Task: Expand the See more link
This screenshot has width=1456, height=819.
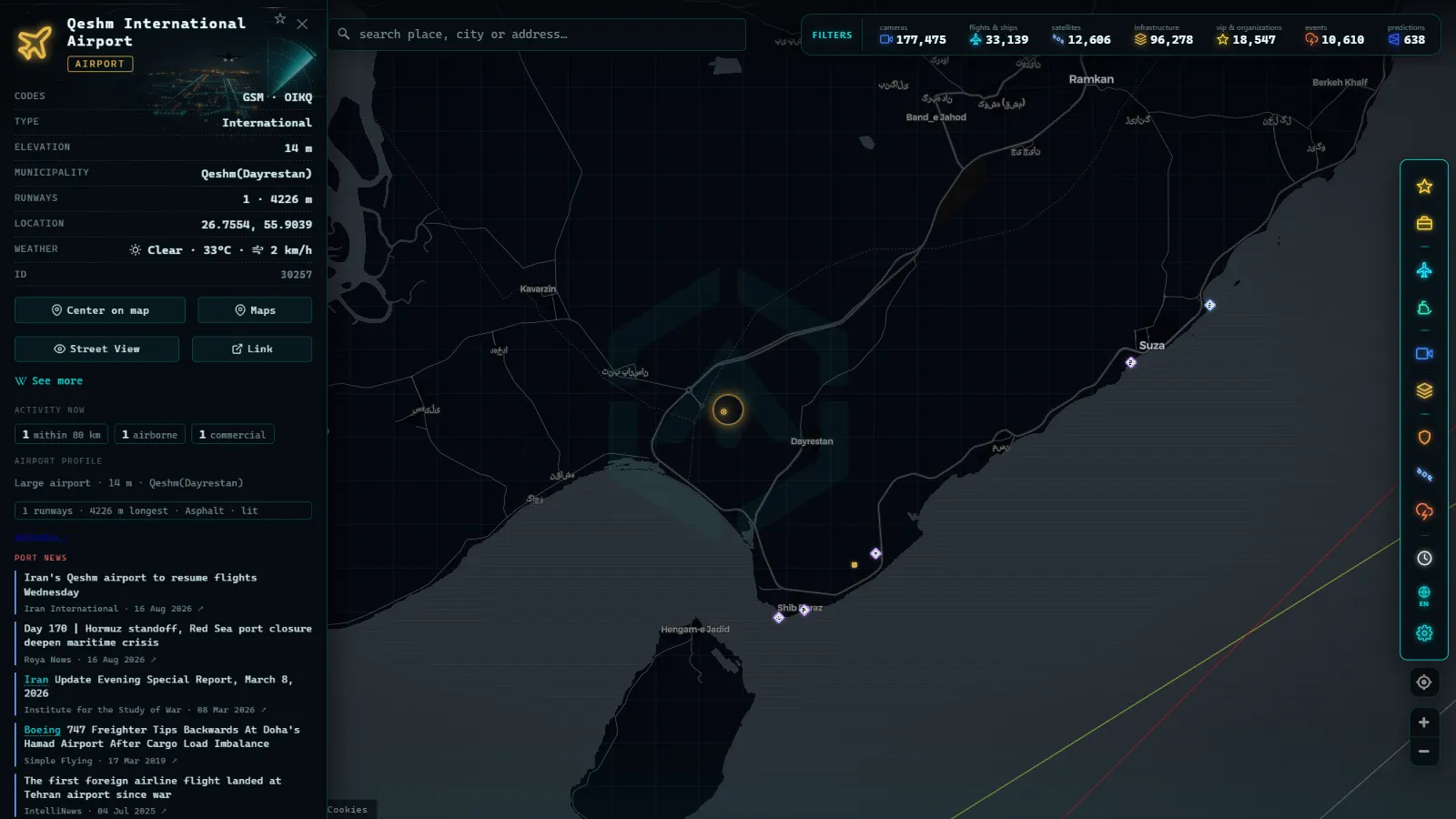Action: click(x=49, y=381)
